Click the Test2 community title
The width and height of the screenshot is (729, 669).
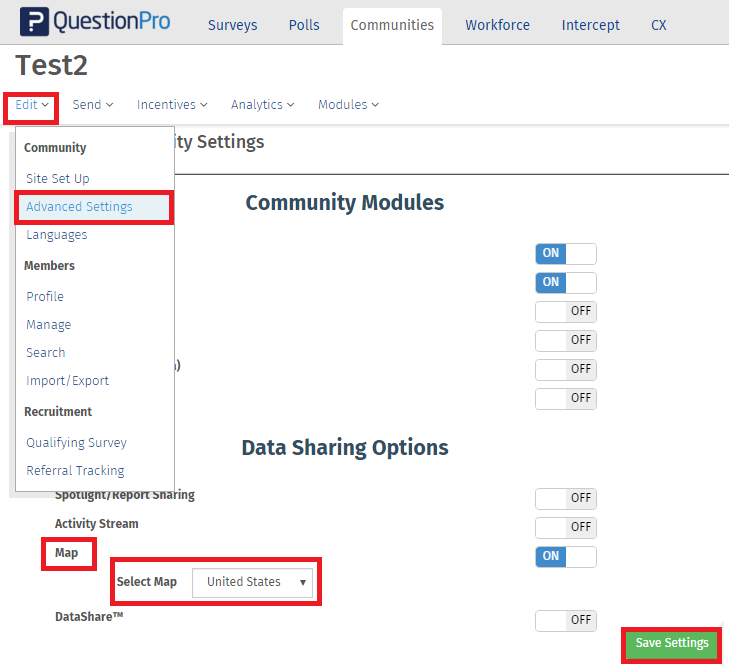[x=52, y=65]
